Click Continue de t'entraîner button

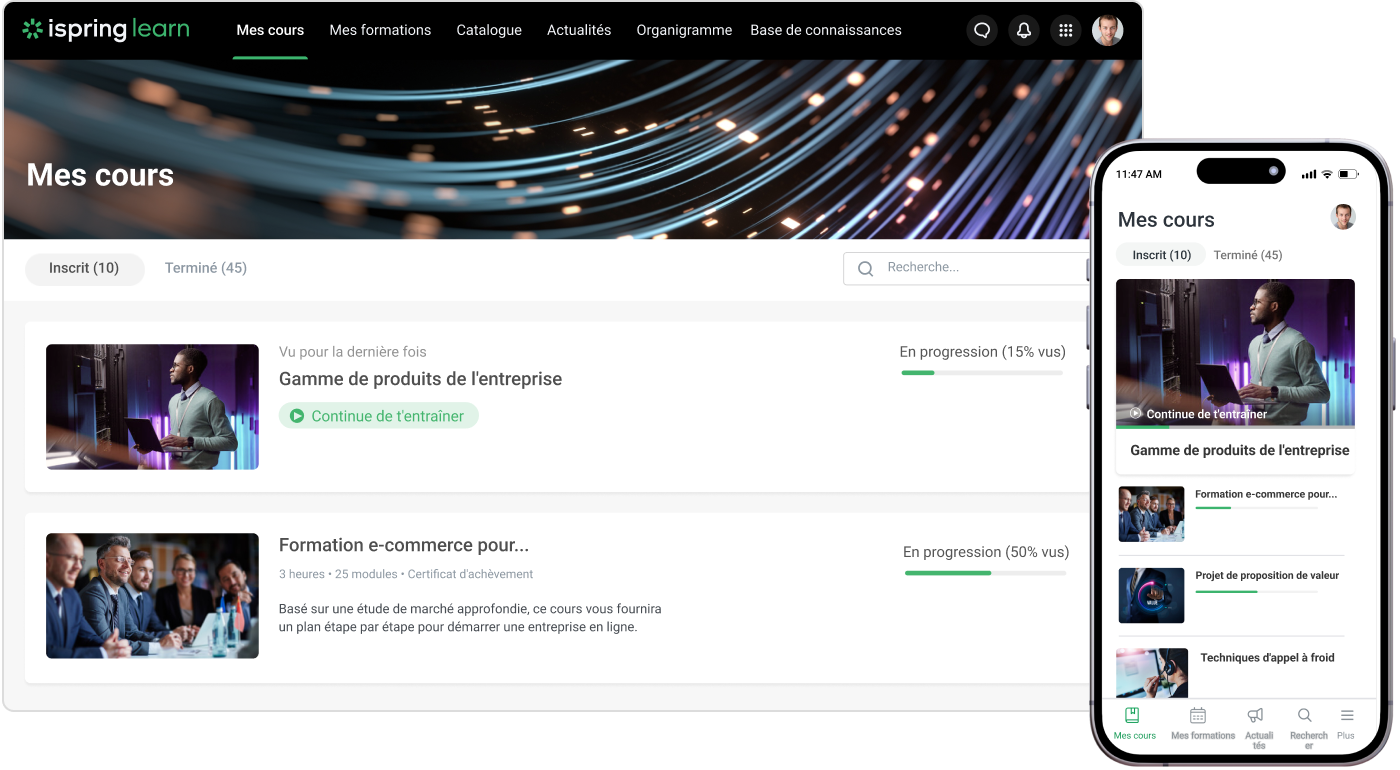click(x=378, y=415)
